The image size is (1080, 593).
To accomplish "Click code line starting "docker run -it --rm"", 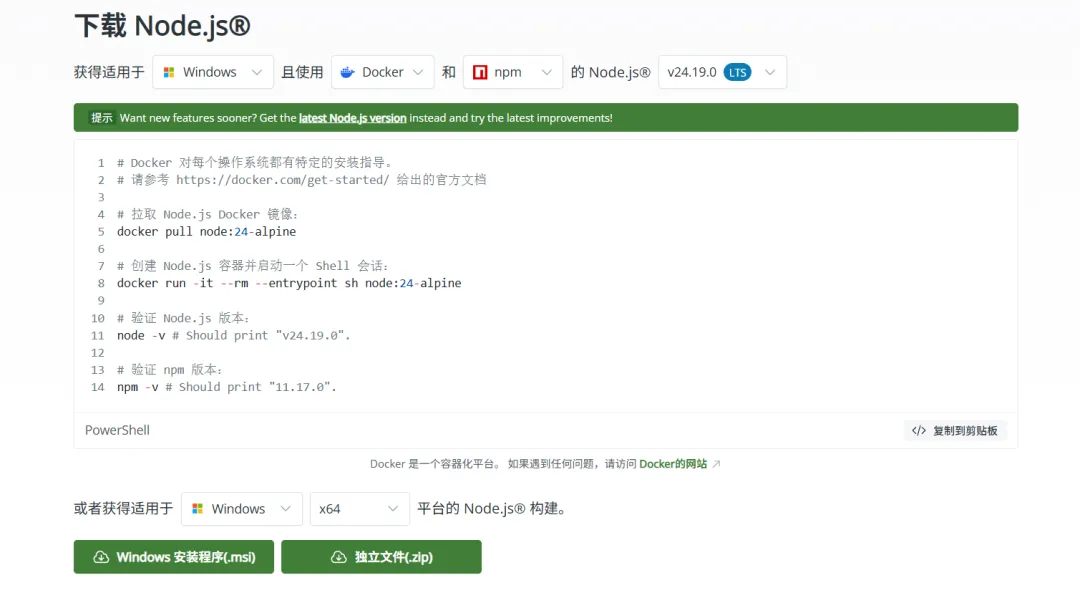I will [289, 283].
